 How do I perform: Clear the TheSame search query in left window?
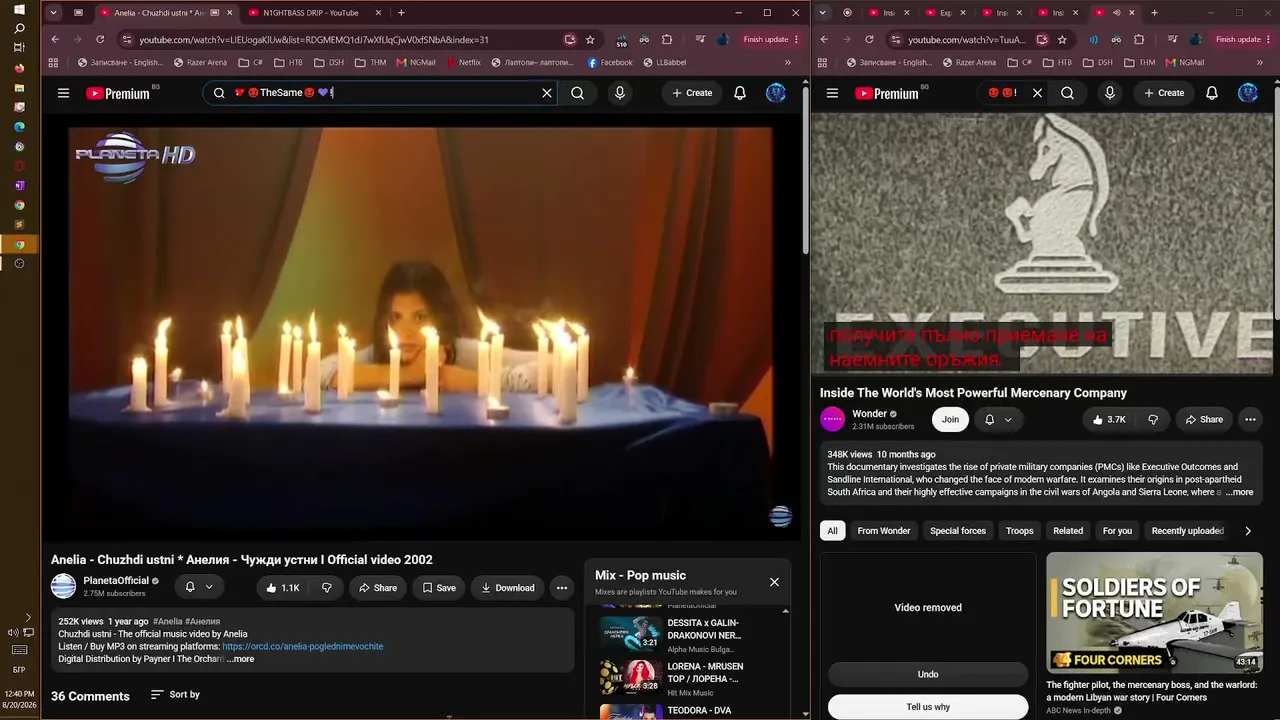pyautogui.click(x=547, y=93)
